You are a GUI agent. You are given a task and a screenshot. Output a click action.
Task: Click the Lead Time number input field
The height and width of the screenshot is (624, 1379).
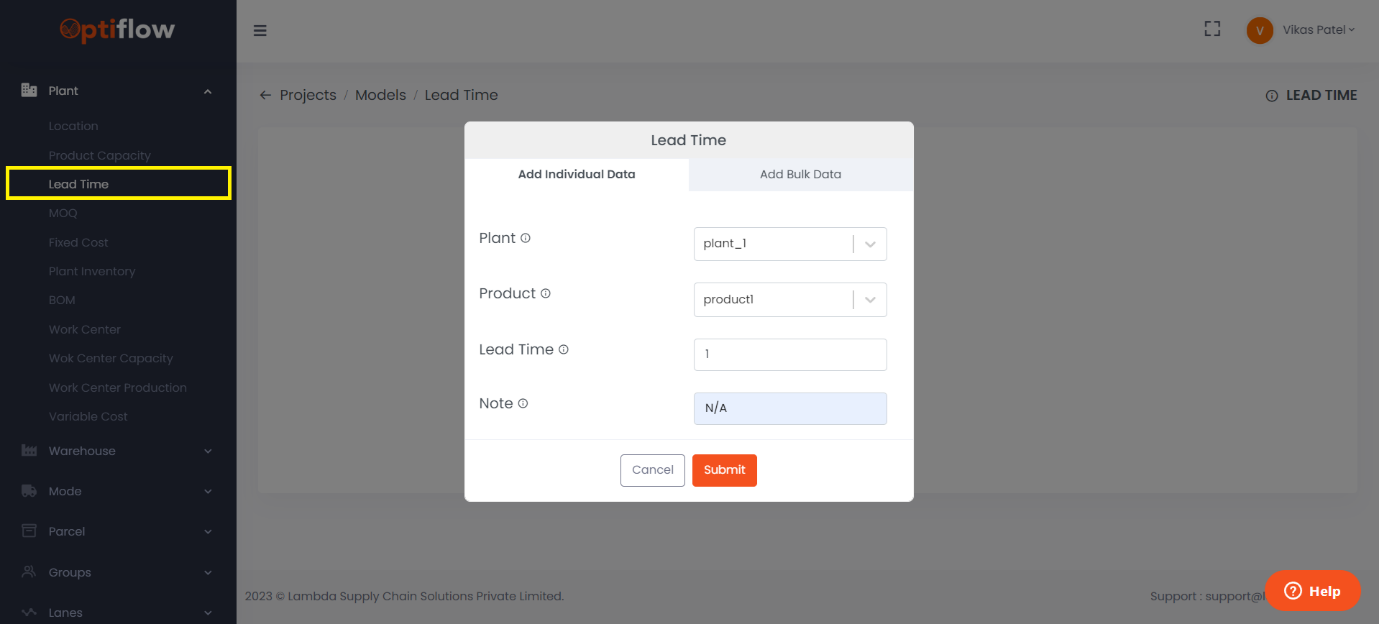click(789, 354)
